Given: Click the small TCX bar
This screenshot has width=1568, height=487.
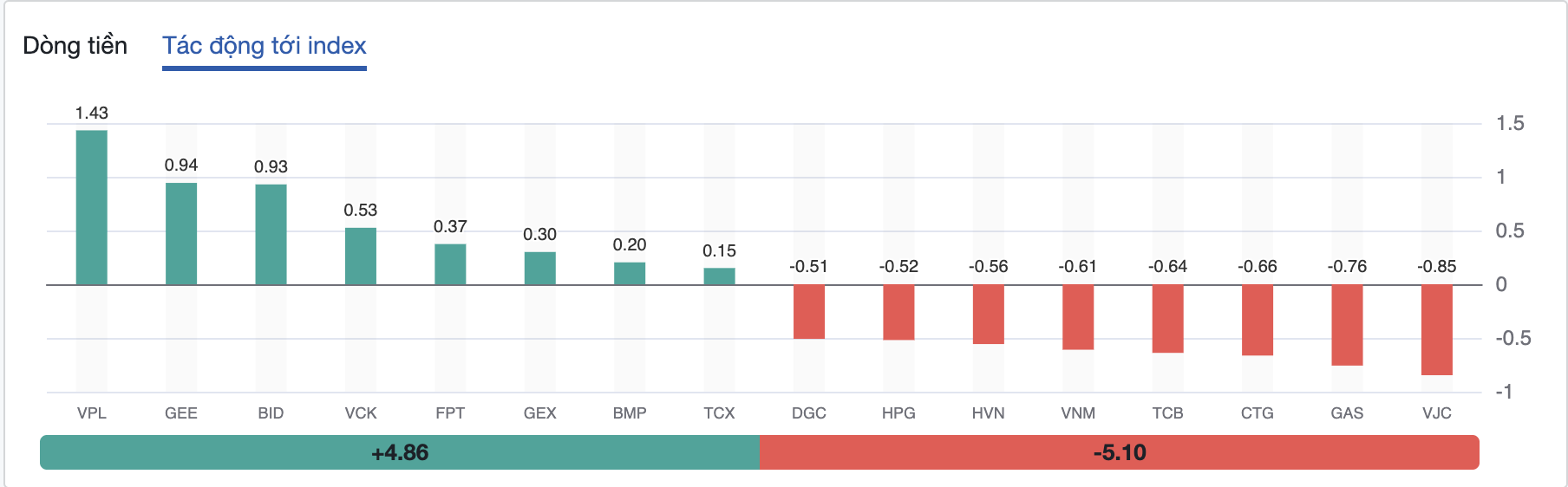Looking at the screenshot, I should (x=719, y=276).
